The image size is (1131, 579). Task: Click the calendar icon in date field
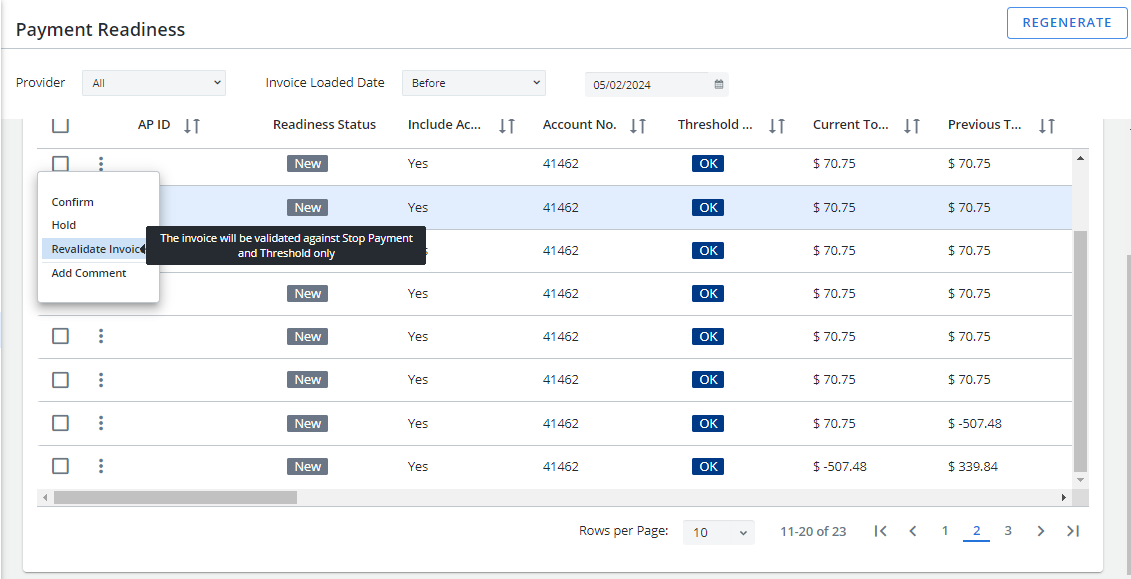coord(718,84)
